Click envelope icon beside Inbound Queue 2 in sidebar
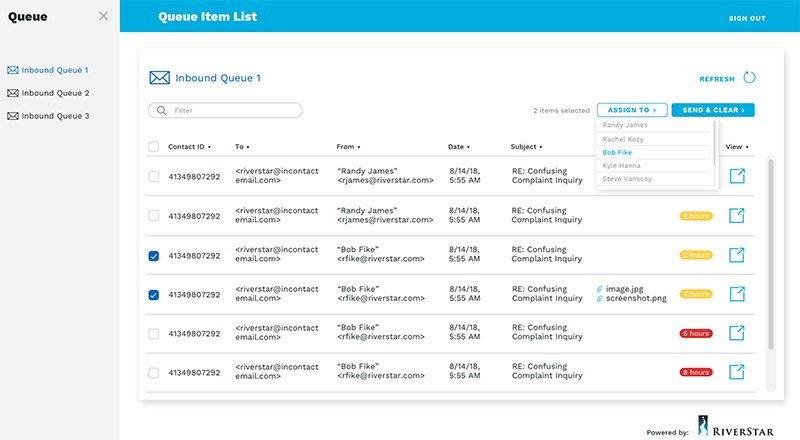This screenshot has height=440, width=800. tap(13, 93)
